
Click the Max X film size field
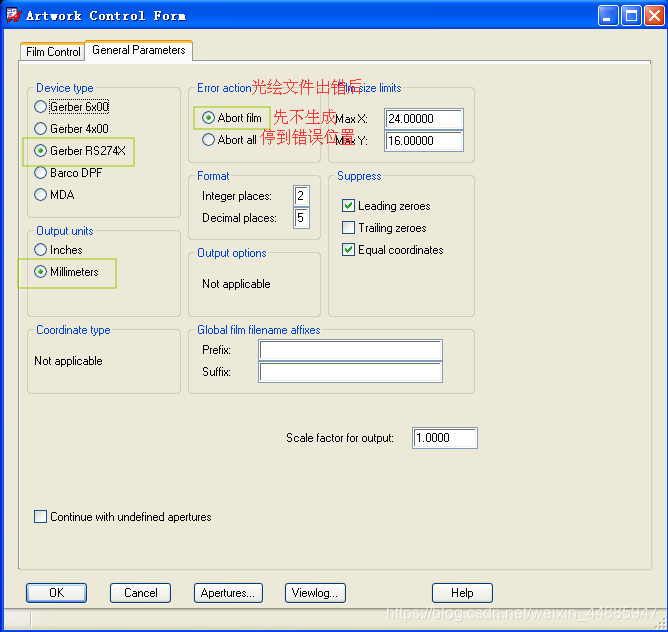pyautogui.click(x=424, y=119)
